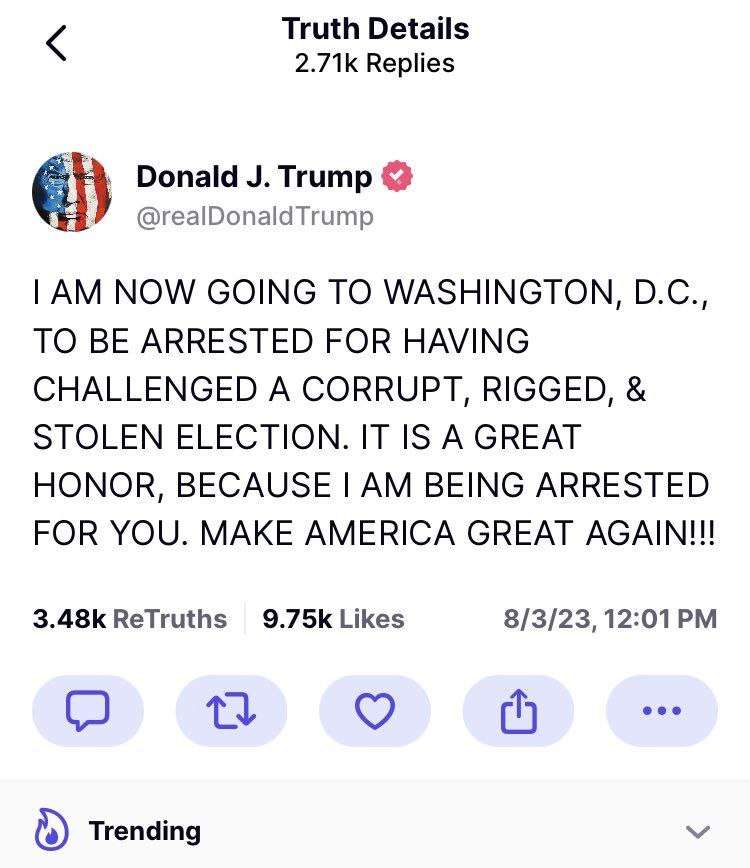Open the profile avatar picture
This screenshot has height=868, width=750.
pyautogui.click(x=71, y=193)
